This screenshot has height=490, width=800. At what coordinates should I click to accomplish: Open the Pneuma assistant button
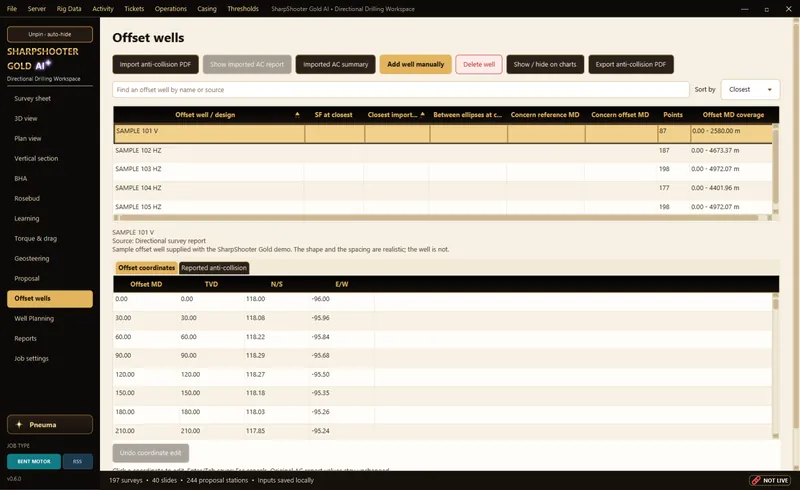point(50,424)
